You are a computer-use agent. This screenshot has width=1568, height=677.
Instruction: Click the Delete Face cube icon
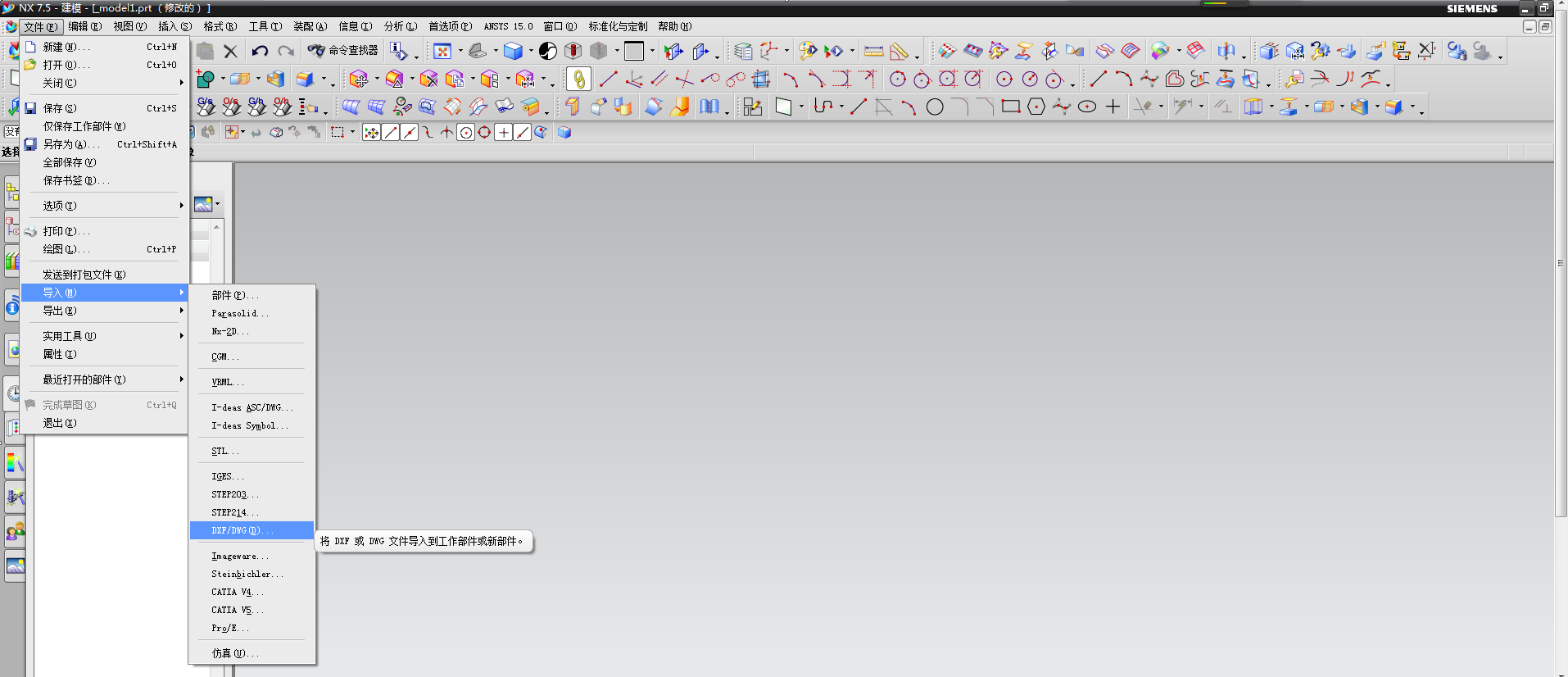tap(428, 80)
